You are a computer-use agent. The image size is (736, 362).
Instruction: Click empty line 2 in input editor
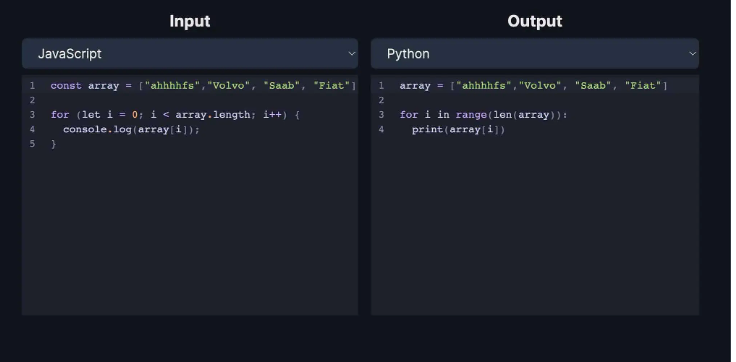(x=202, y=100)
